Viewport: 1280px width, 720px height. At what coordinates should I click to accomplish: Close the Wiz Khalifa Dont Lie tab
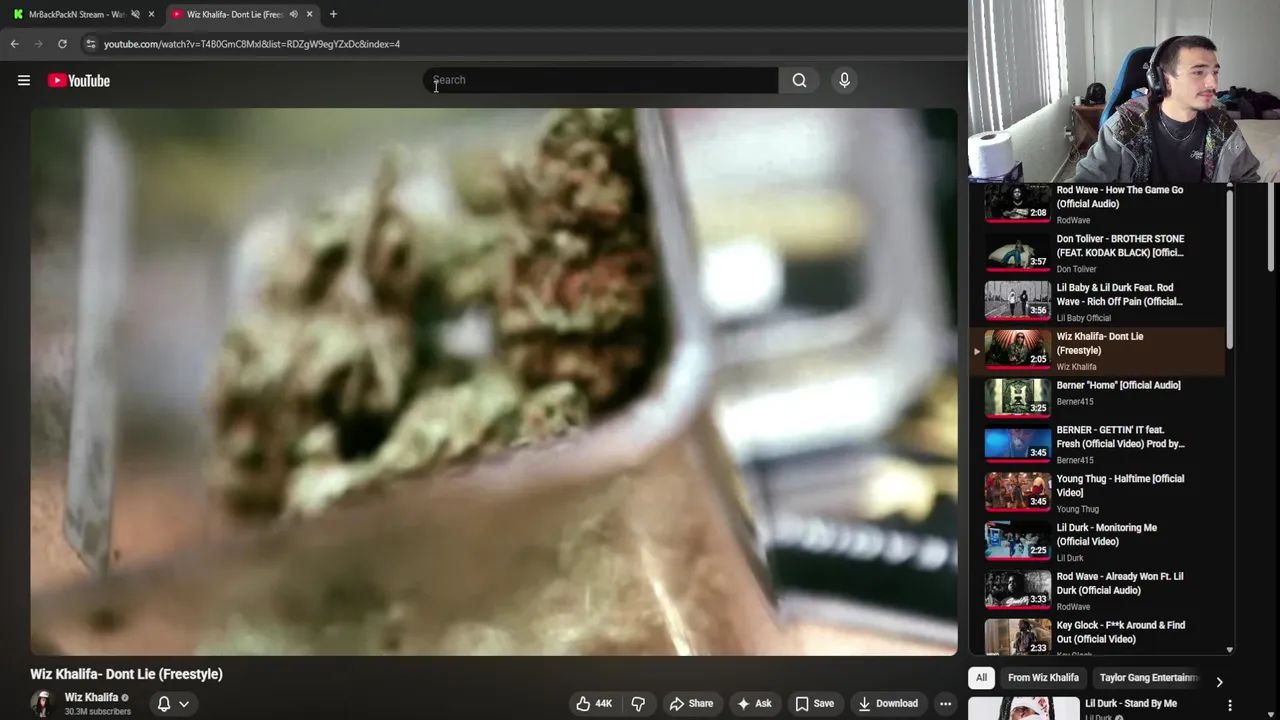tap(309, 14)
